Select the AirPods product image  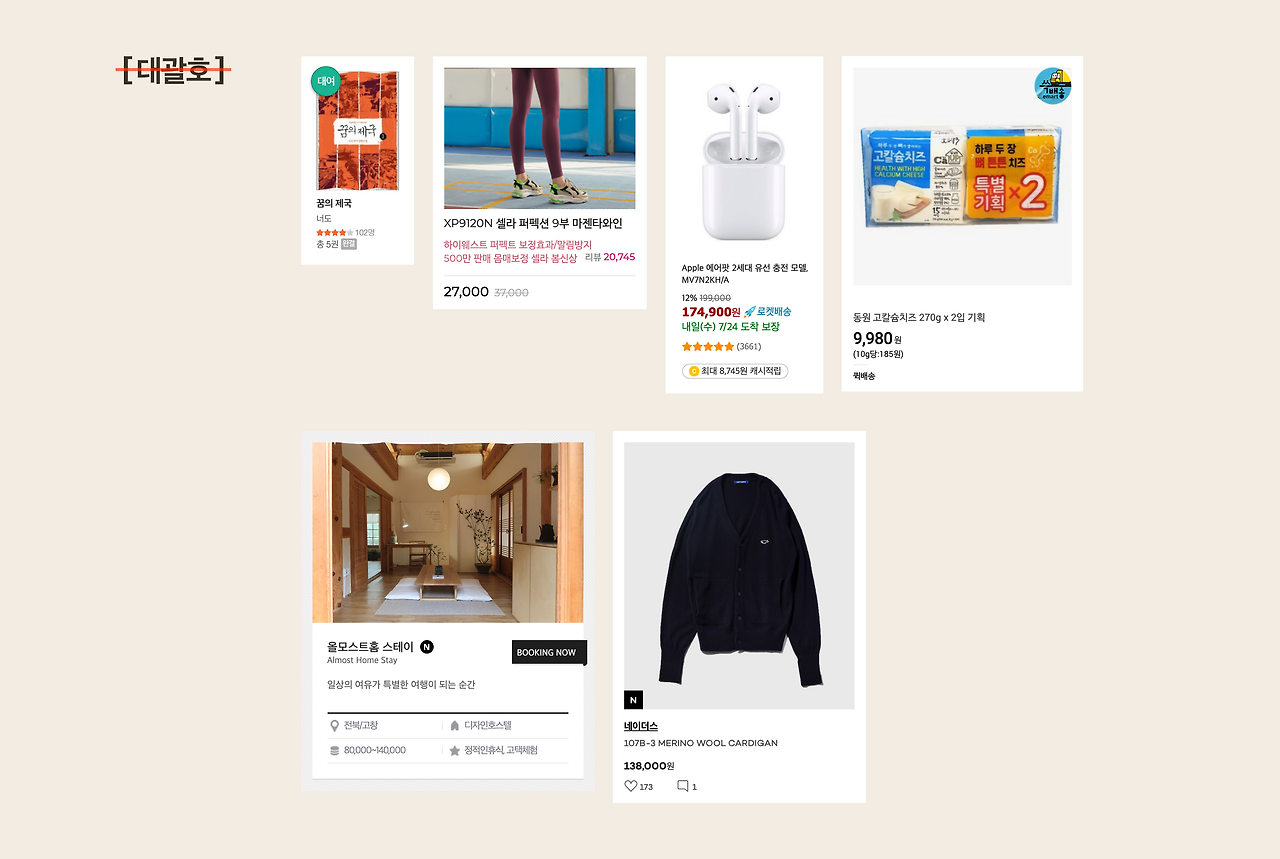[x=744, y=160]
